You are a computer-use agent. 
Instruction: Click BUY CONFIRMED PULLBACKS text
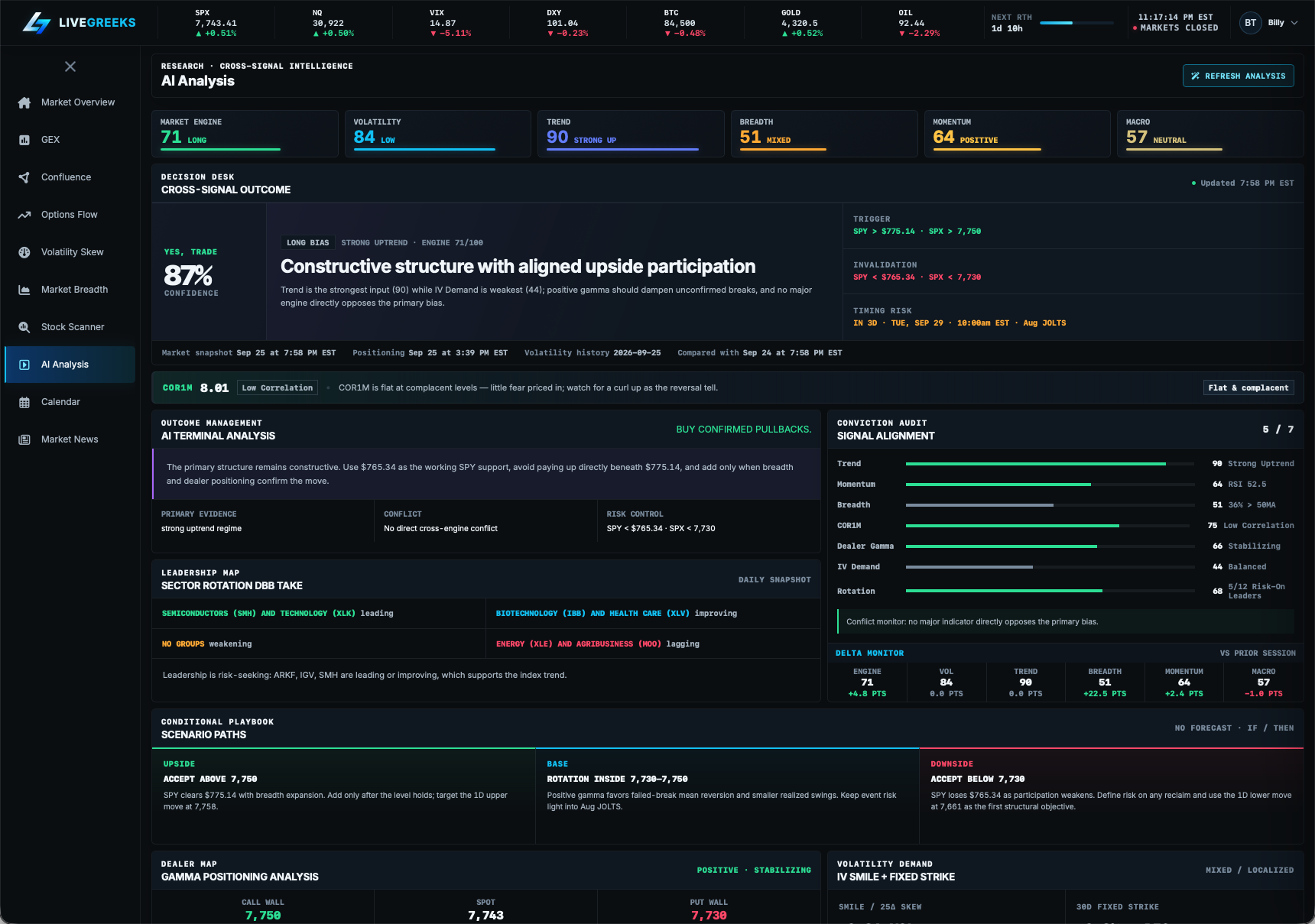[744, 430]
